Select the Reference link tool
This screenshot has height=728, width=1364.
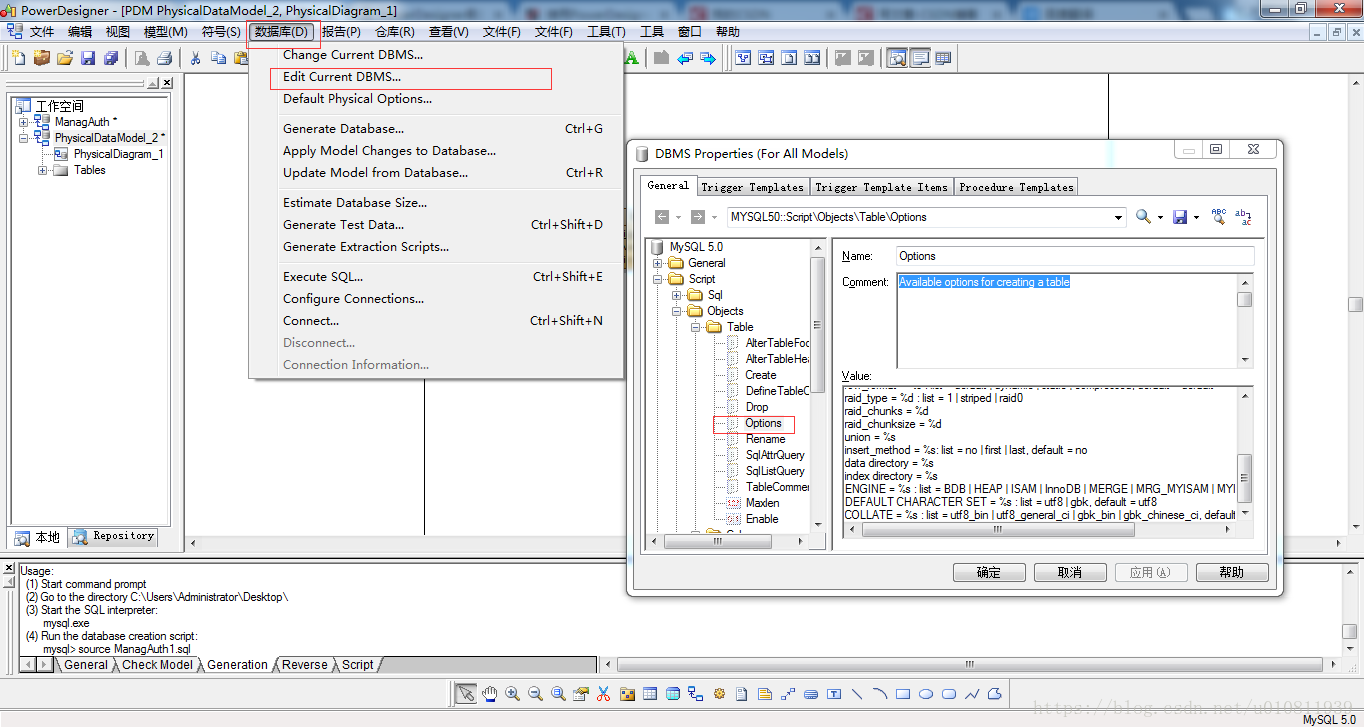pos(695,693)
